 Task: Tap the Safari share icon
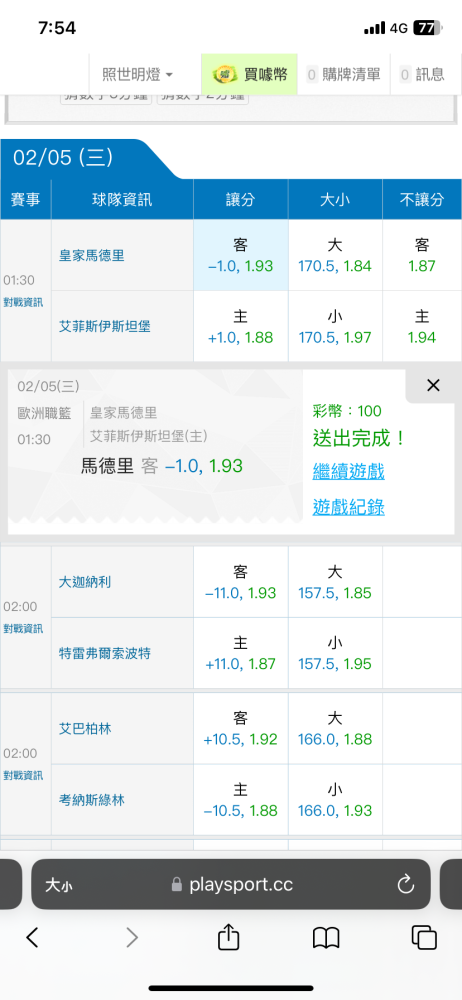click(x=228, y=937)
